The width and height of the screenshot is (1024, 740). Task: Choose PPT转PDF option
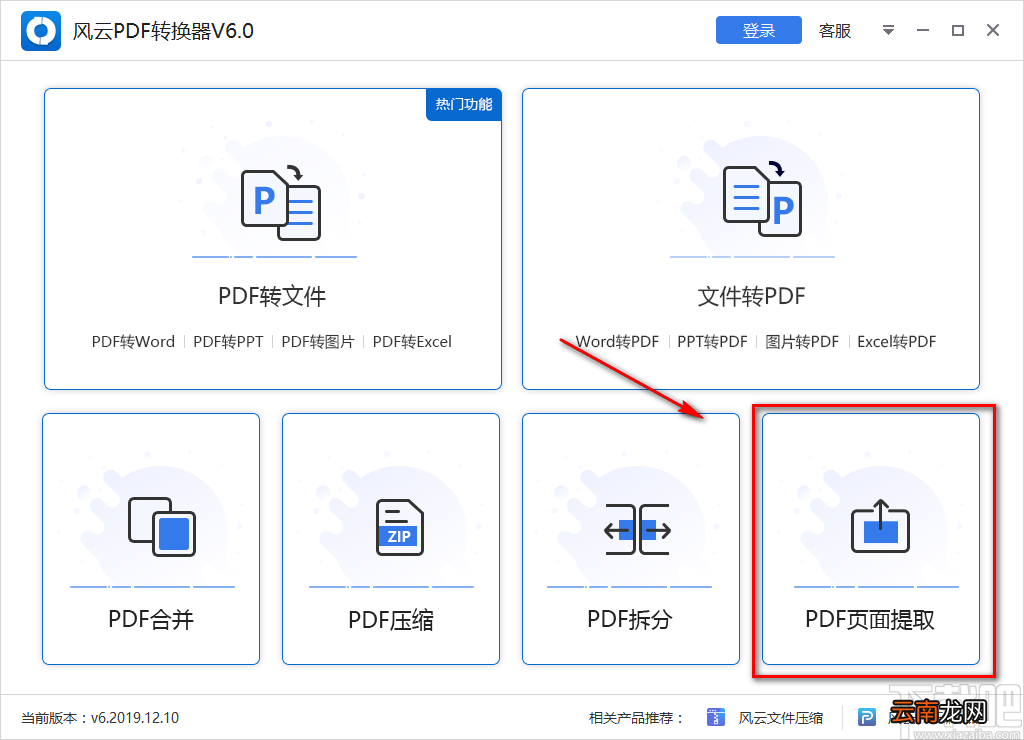712,342
